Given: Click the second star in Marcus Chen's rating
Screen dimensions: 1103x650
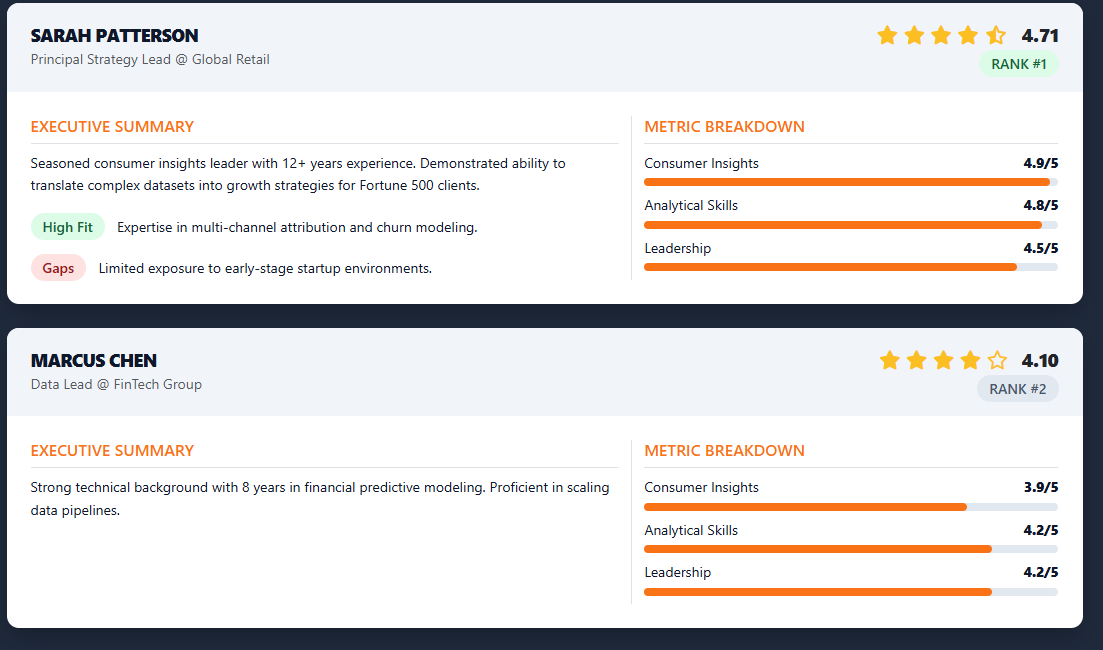Looking at the screenshot, I should [x=916, y=360].
